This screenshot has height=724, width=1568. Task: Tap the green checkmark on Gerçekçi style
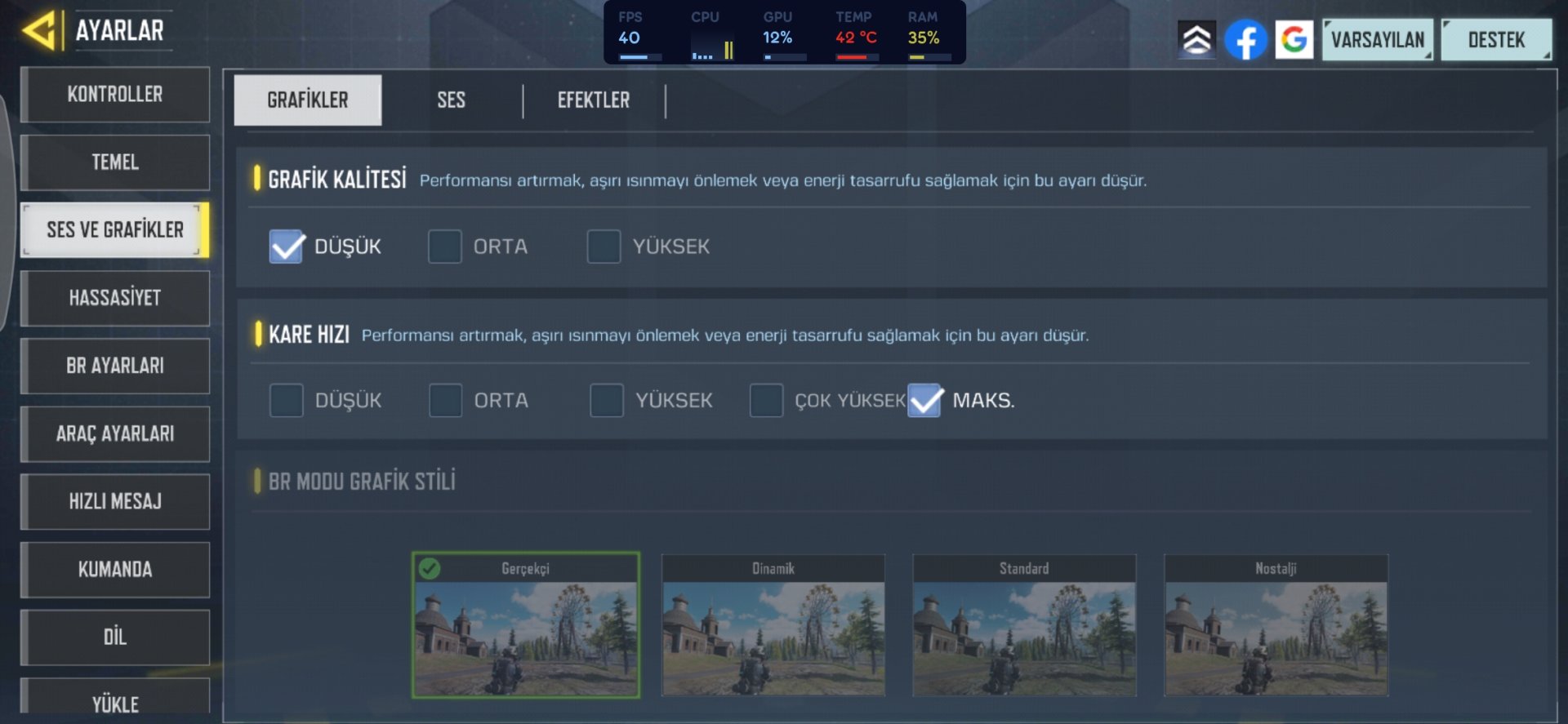[430, 568]
